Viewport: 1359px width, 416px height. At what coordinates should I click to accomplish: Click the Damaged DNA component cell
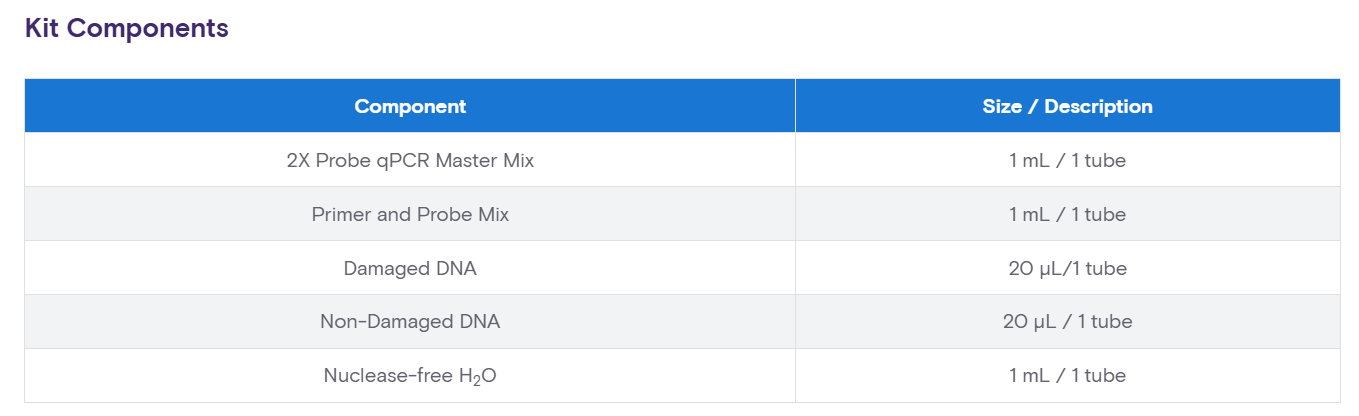tap(410, 268)
